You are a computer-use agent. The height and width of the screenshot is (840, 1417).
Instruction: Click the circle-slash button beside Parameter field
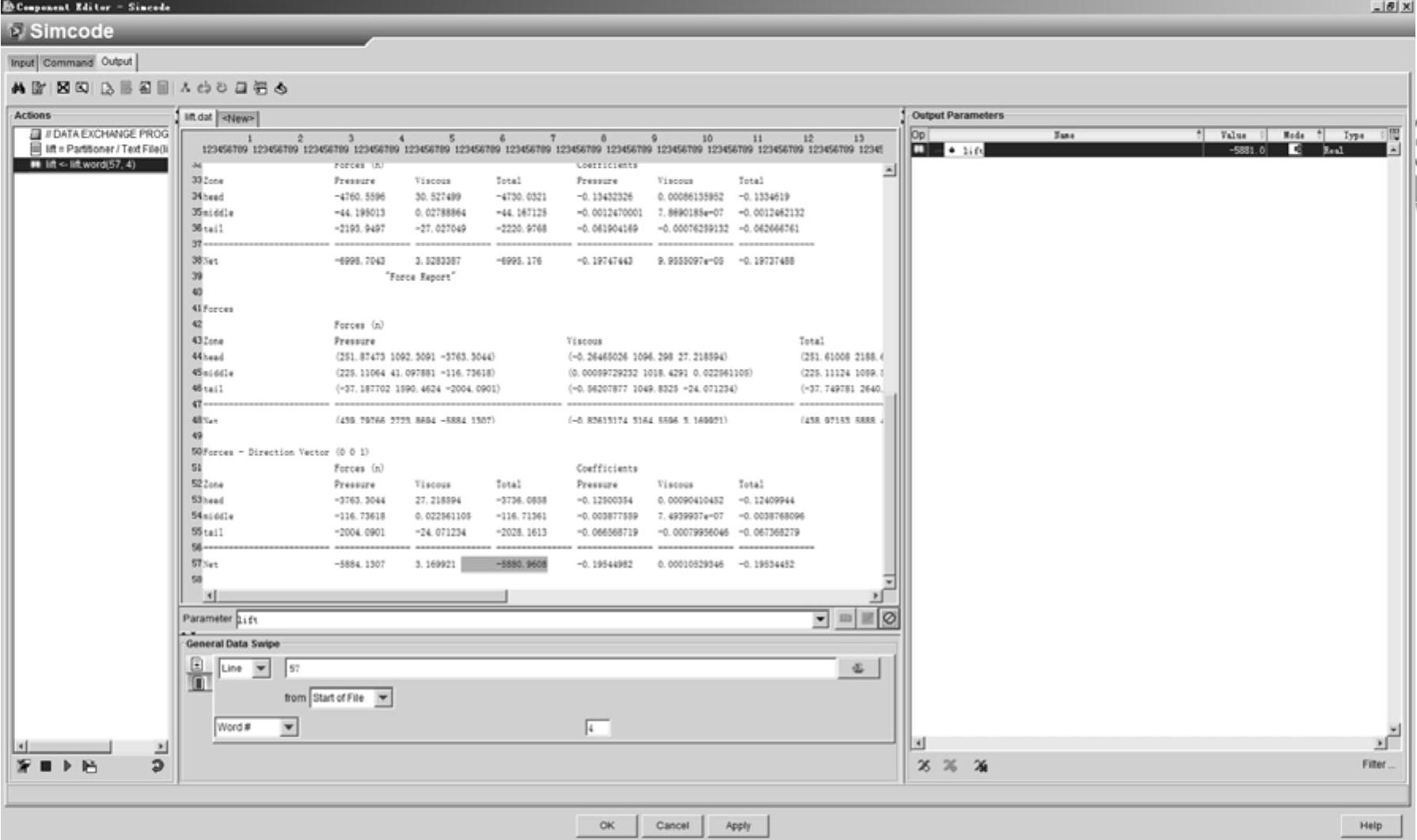(x=889, y=618)
